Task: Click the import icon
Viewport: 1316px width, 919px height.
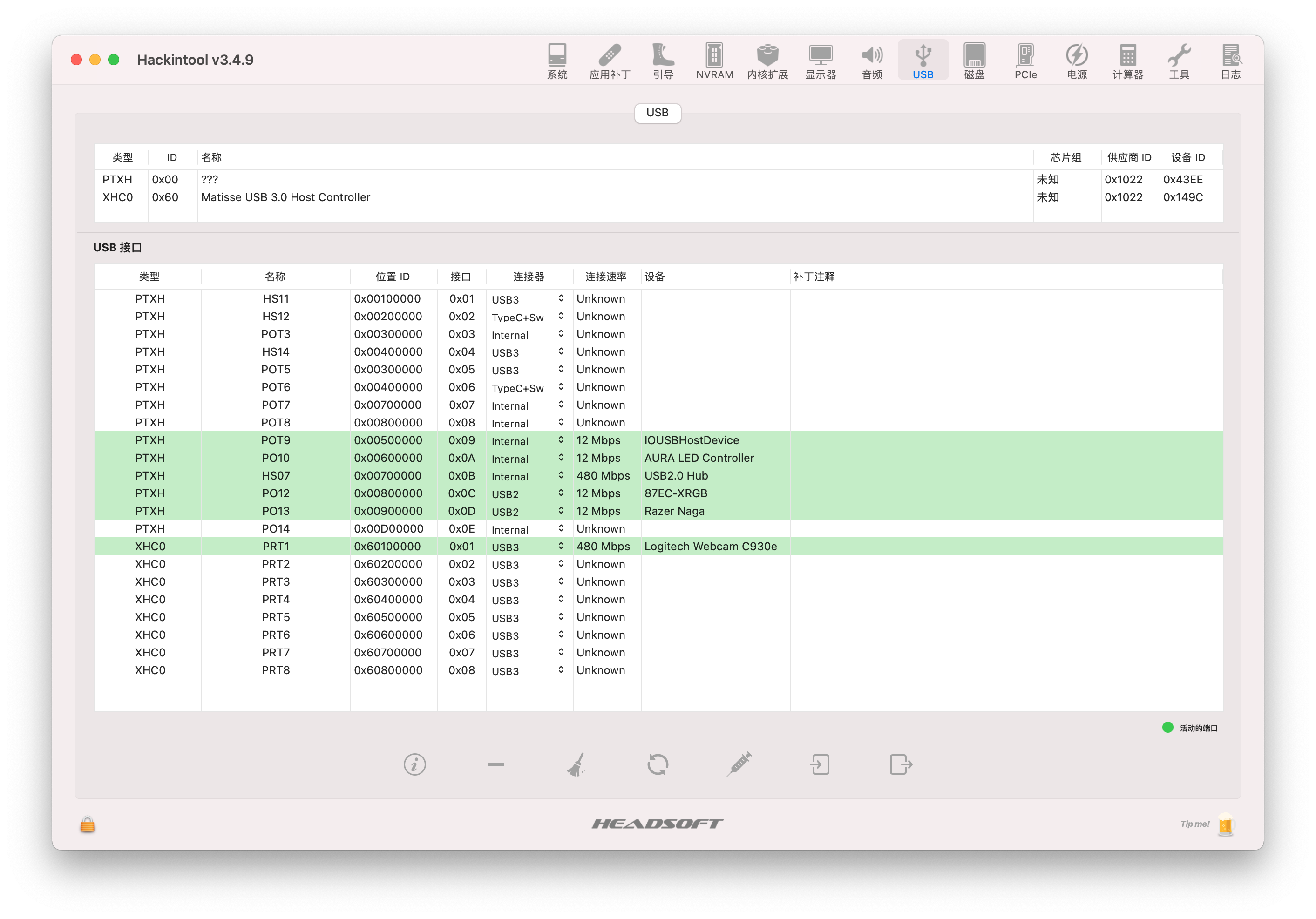Action: (820, 764)
